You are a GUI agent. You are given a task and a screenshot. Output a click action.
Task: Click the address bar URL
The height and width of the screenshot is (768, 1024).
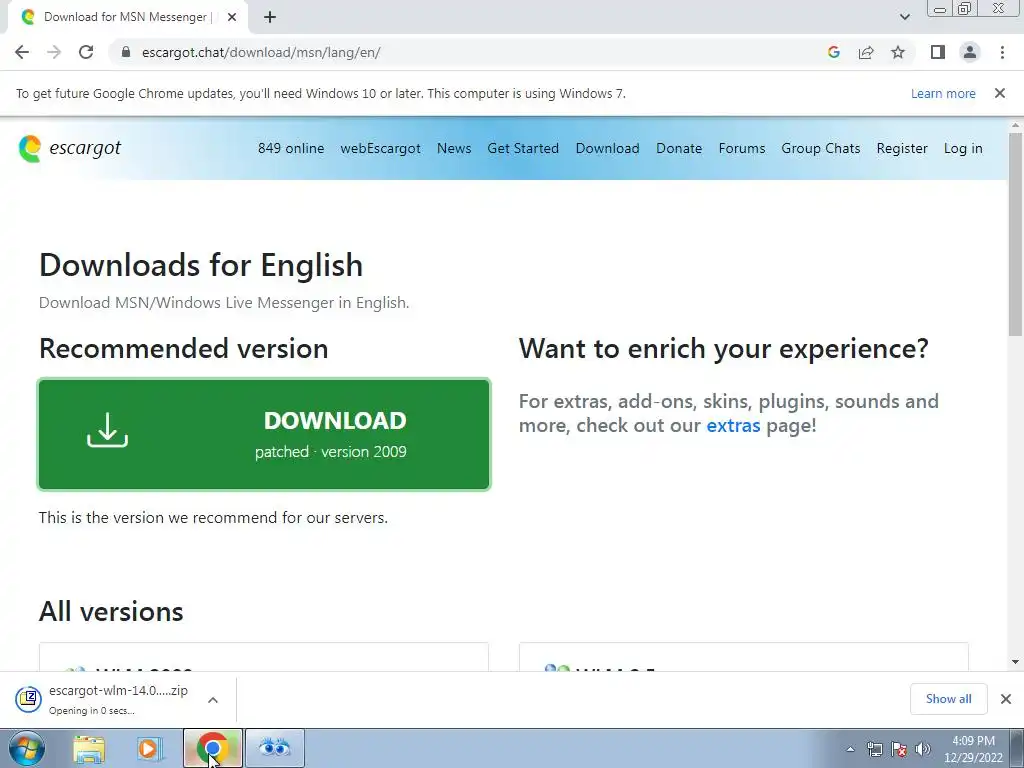point(261,52)
